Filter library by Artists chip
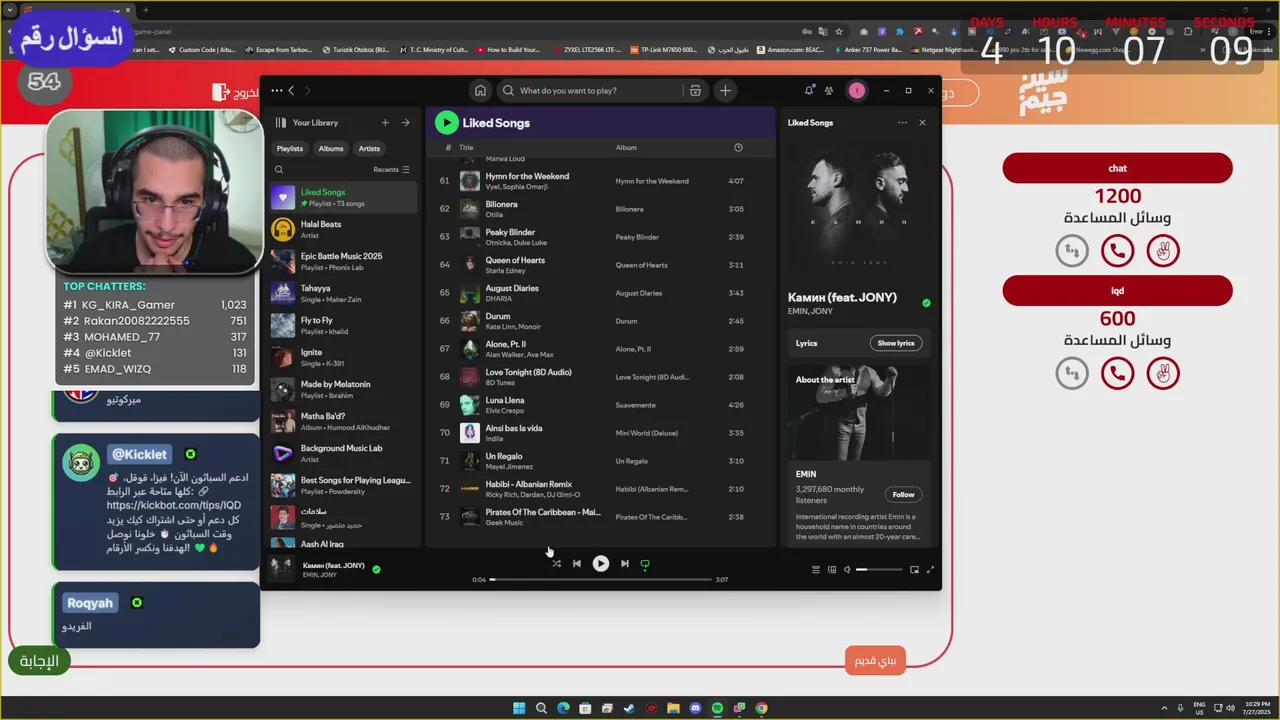The image size is (1280, 720). 369,149
